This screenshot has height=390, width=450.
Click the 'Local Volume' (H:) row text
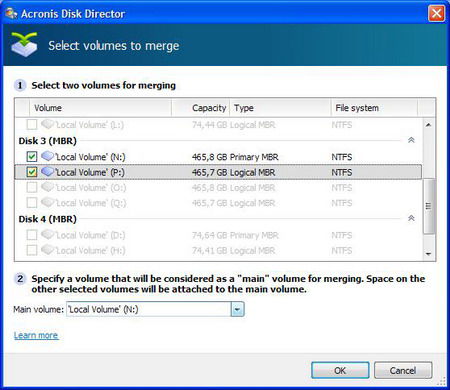(90, 251)
